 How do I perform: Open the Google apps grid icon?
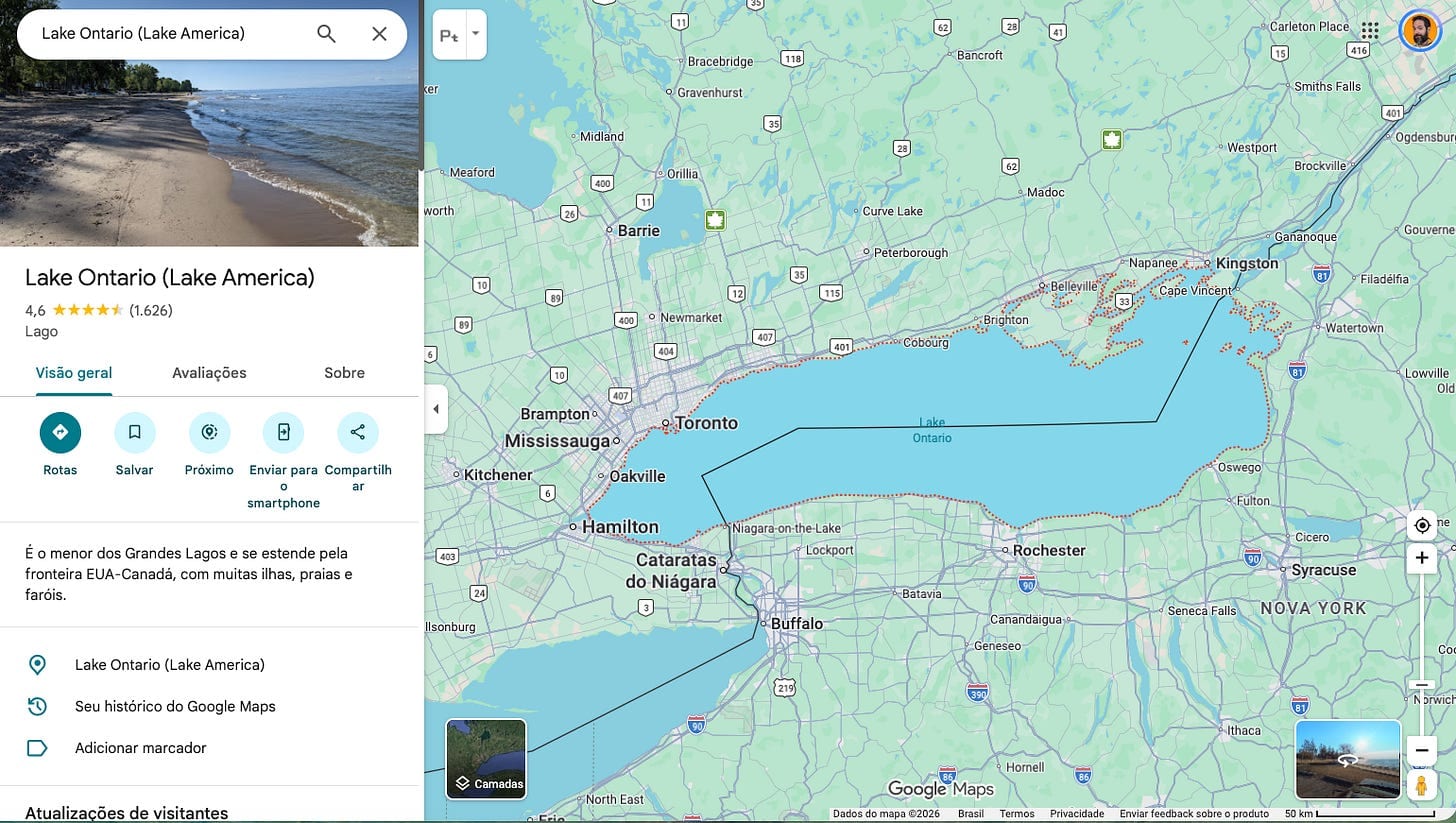point(1370,31)
